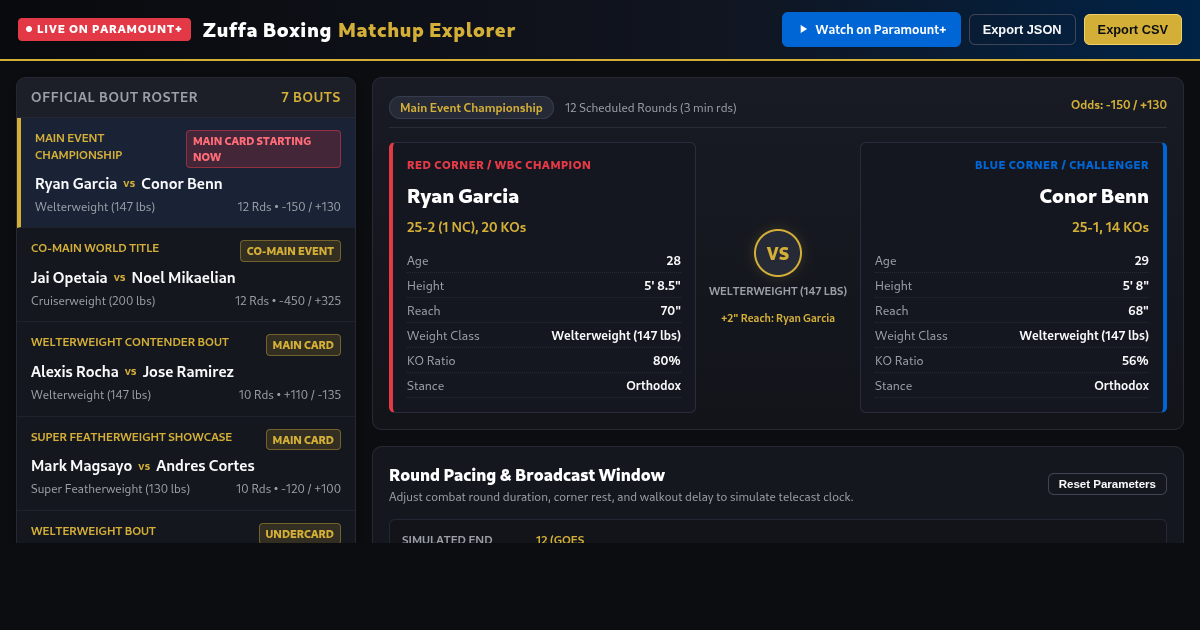Click the Watch on Paramount+ button
1200x630 pixels.
871,30
